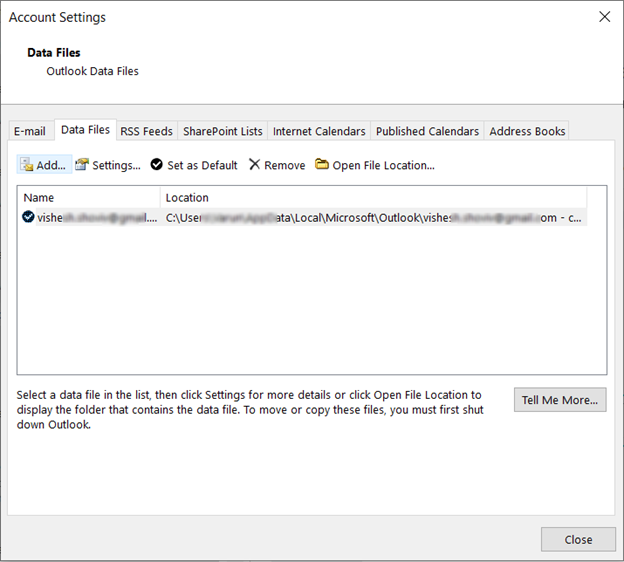Go to the SharePoint Lists tab

pos(223,131)
